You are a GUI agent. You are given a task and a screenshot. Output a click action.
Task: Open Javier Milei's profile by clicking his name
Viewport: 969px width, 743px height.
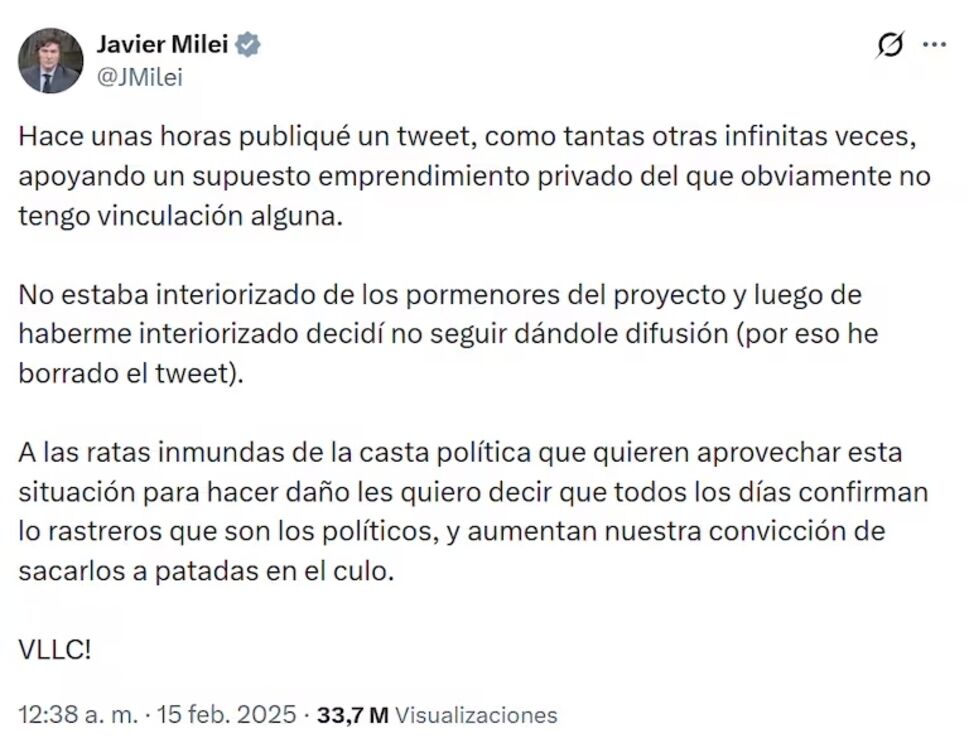pyautogui.click(x=165, y=44)
